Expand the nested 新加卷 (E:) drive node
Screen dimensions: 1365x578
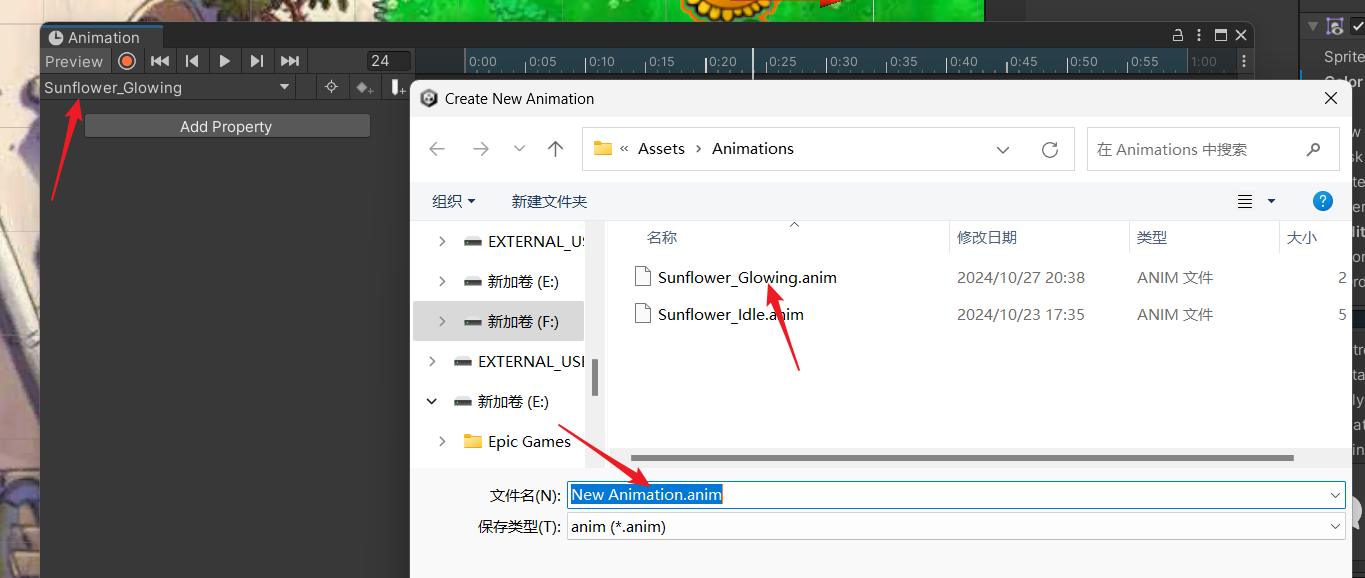click(x=442, y=281)
